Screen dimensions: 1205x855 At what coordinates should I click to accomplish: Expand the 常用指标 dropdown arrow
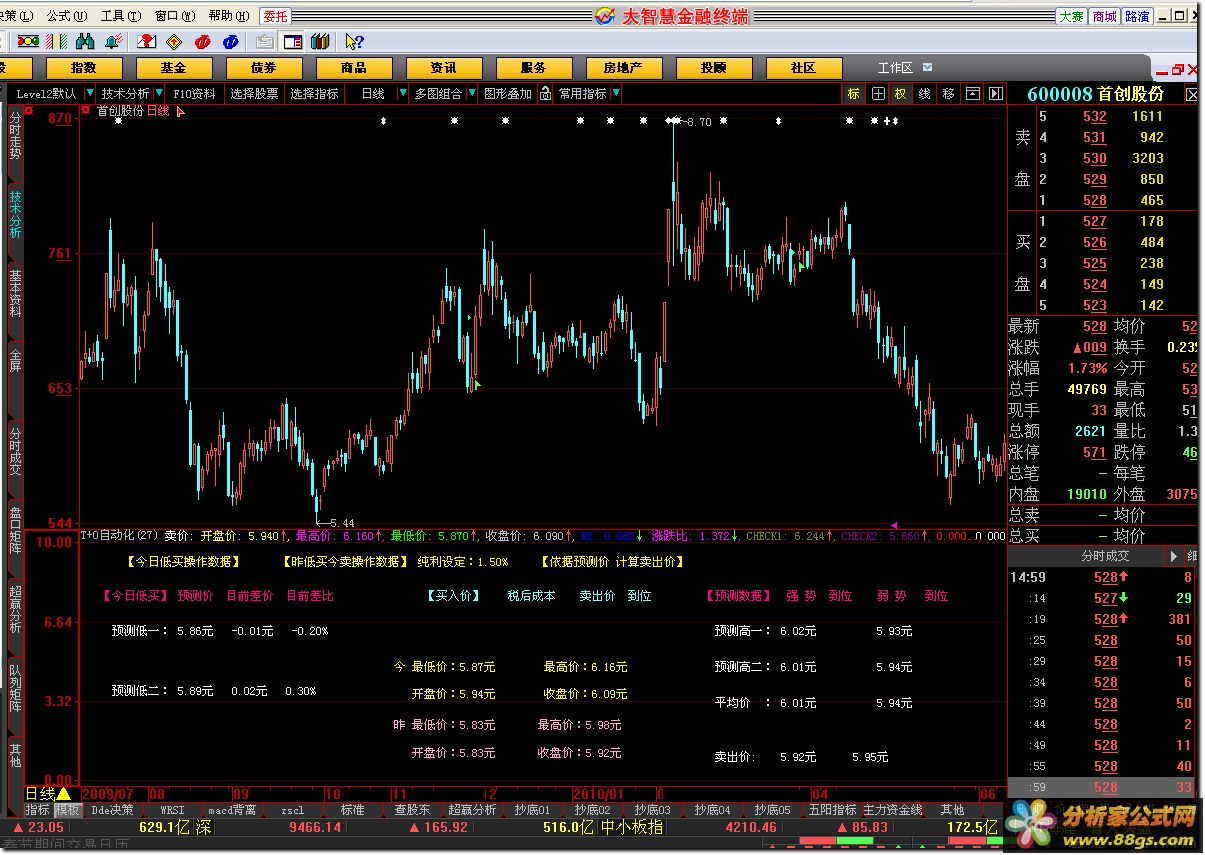click(616, 94)
